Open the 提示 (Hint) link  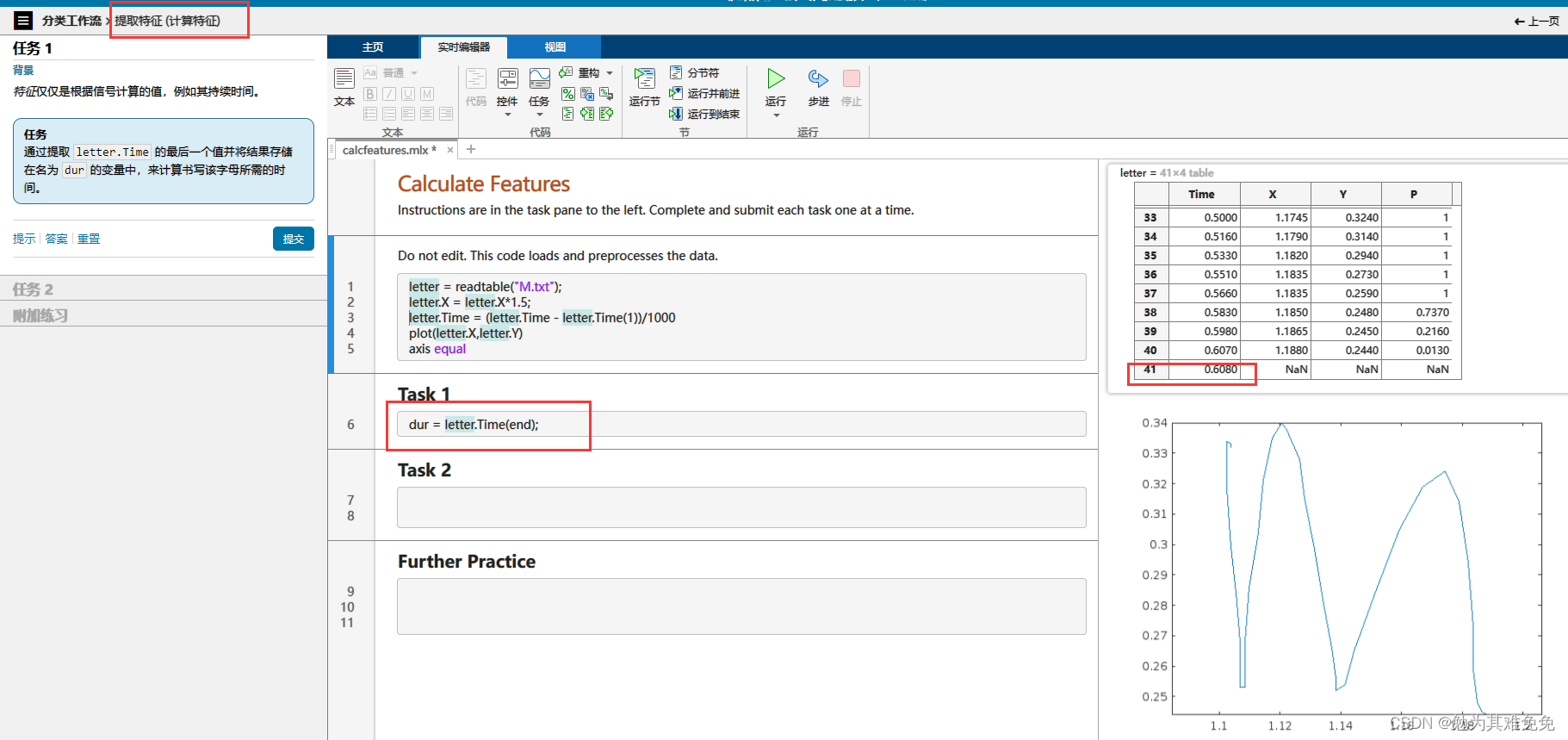click(24, 239)
